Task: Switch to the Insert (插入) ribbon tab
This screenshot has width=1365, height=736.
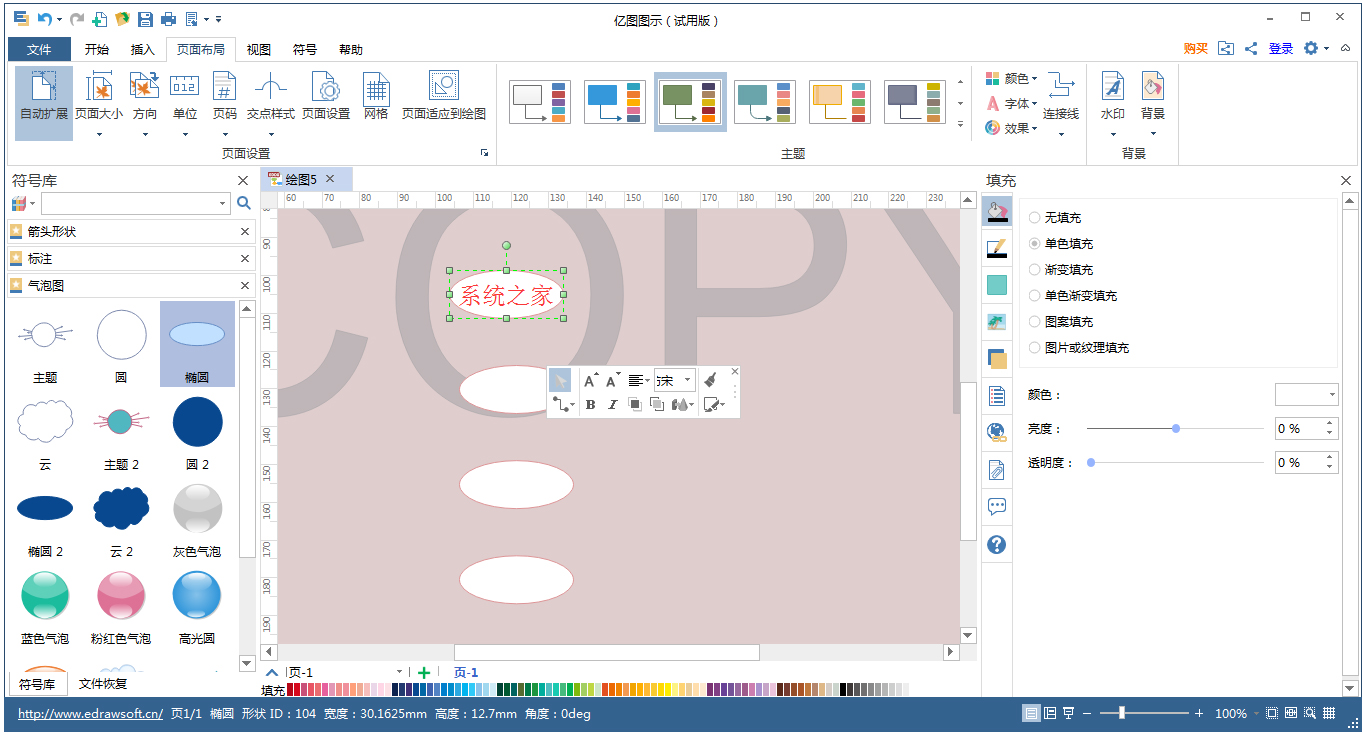Action: pyautogui.click(x=143, y=49)
